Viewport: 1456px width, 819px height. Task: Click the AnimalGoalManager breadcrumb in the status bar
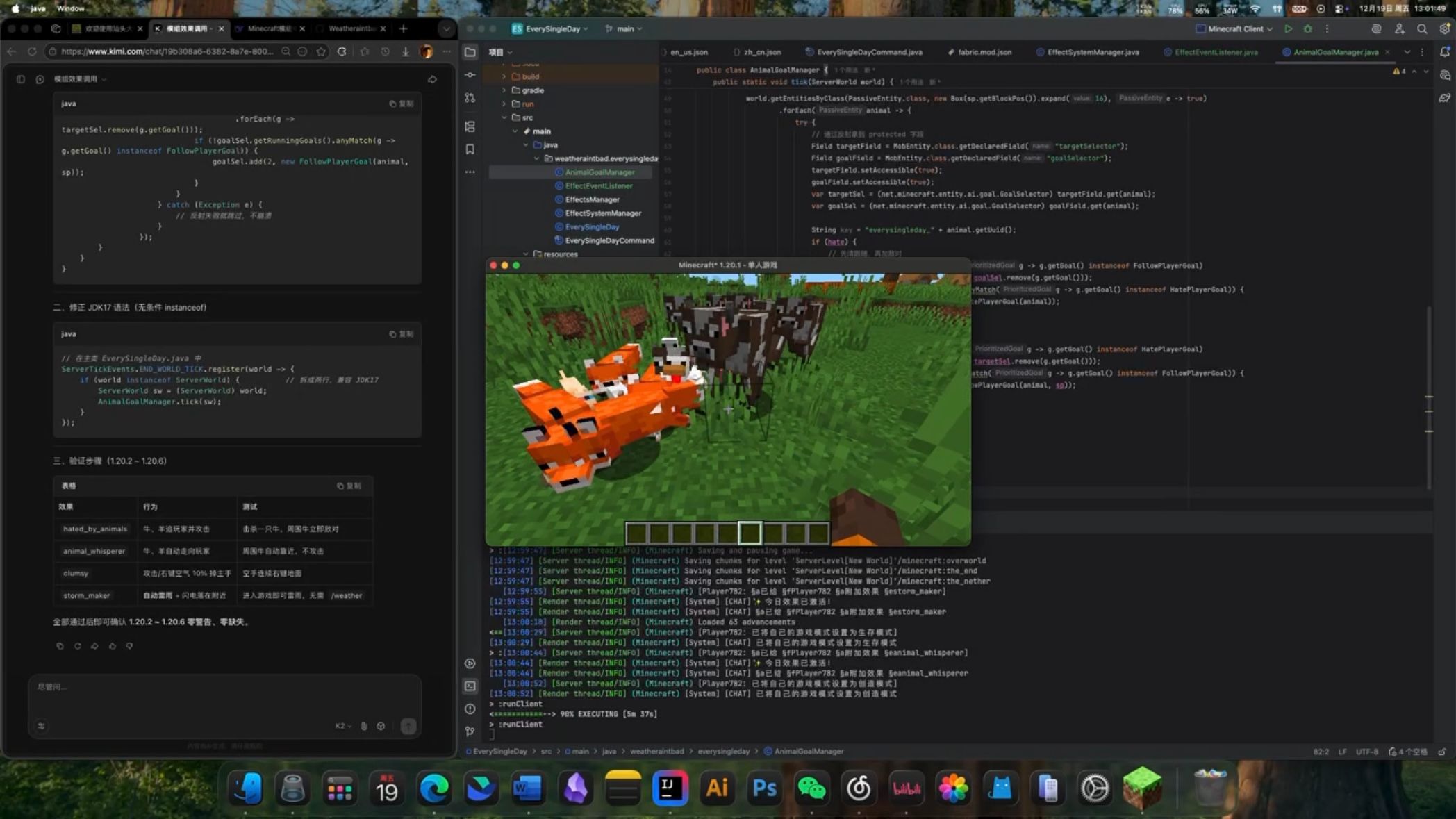(804, 751)
